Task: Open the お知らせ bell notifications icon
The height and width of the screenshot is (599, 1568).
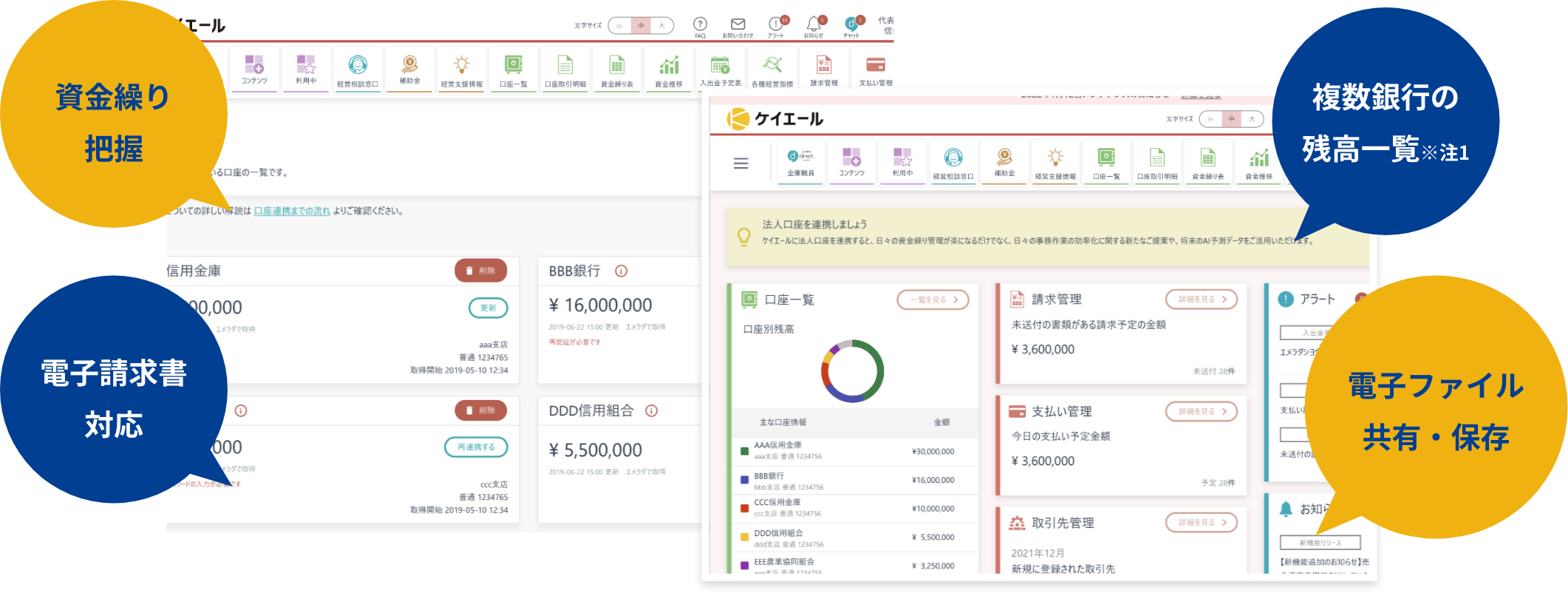Action: coord(814,25)
